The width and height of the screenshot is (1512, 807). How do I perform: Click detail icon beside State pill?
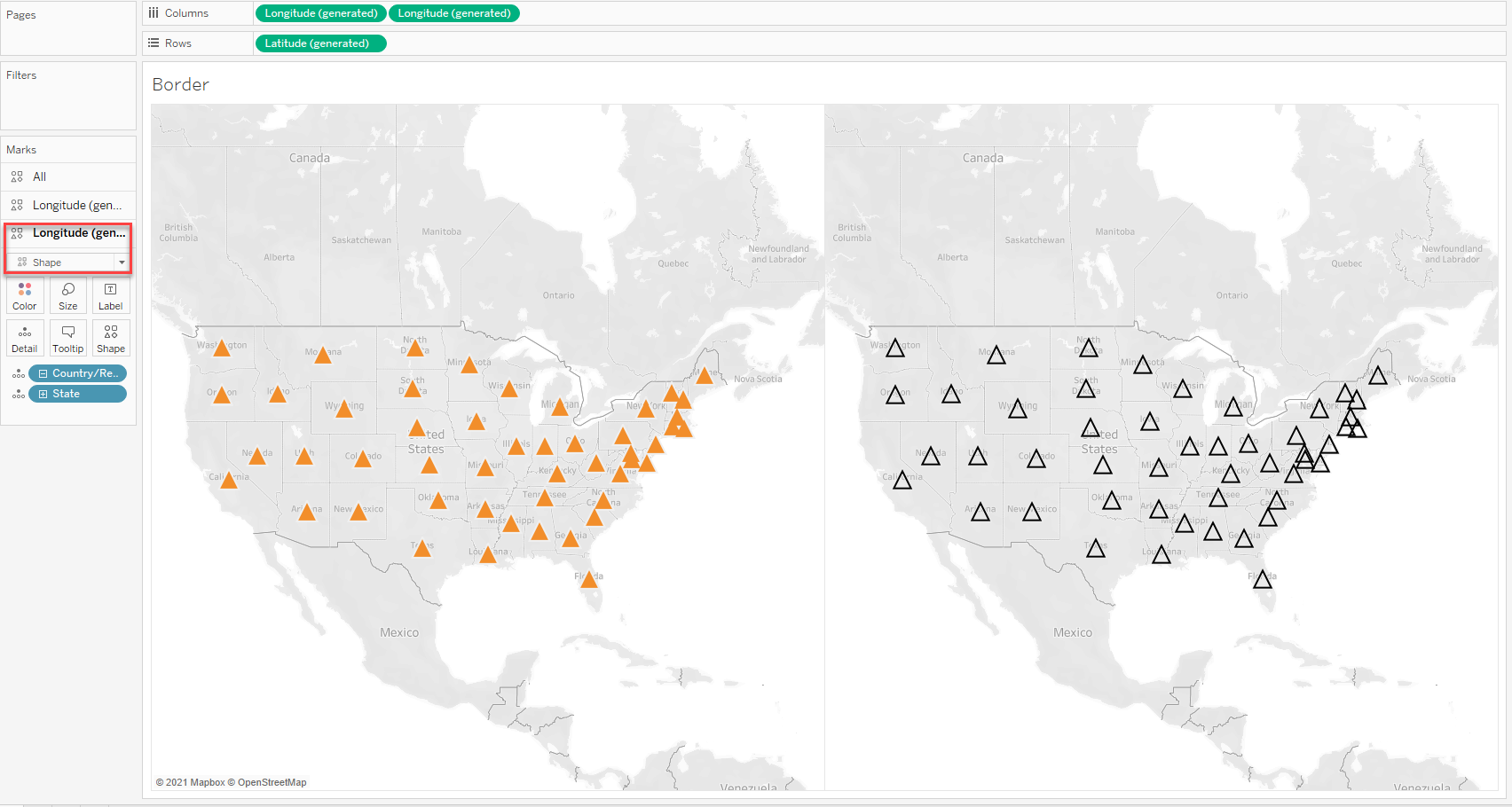18,394
